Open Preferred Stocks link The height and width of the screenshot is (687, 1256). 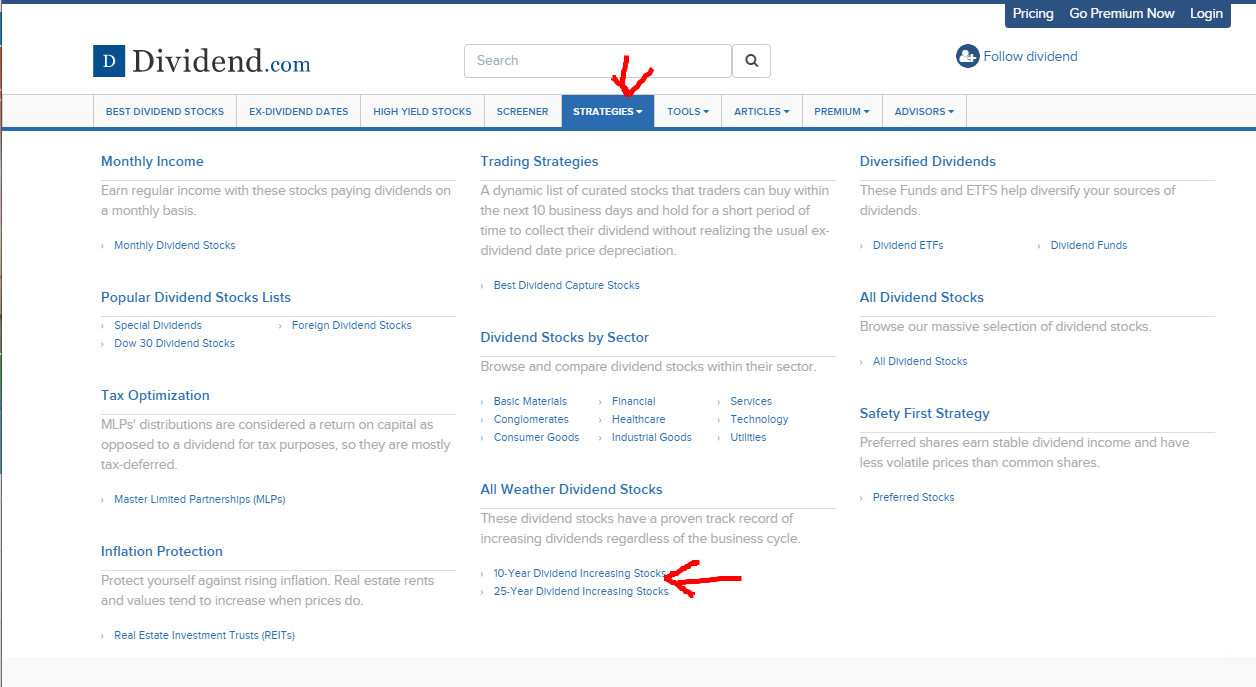click(x=914, y=497)
